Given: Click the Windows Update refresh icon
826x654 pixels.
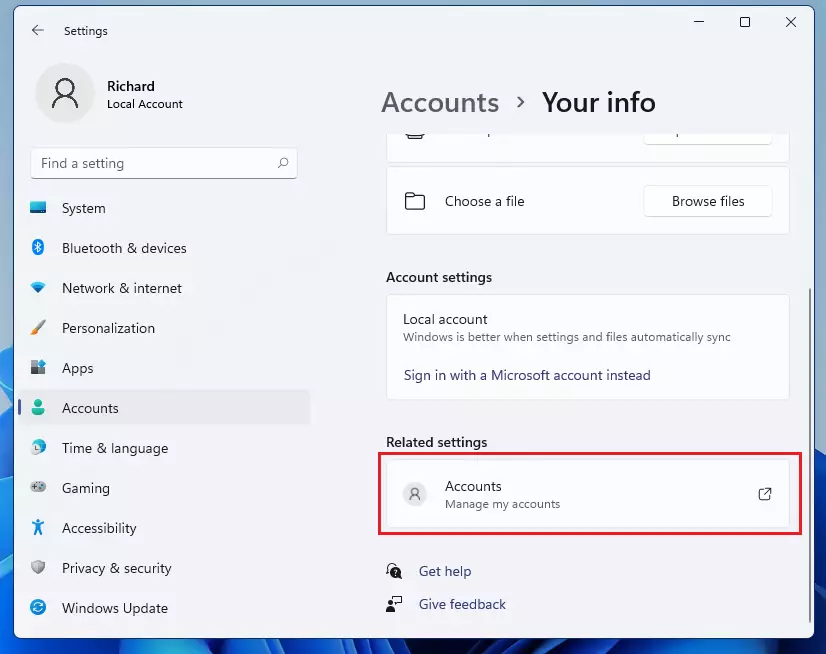Looking at the screenshot, I should click(38, 607).
